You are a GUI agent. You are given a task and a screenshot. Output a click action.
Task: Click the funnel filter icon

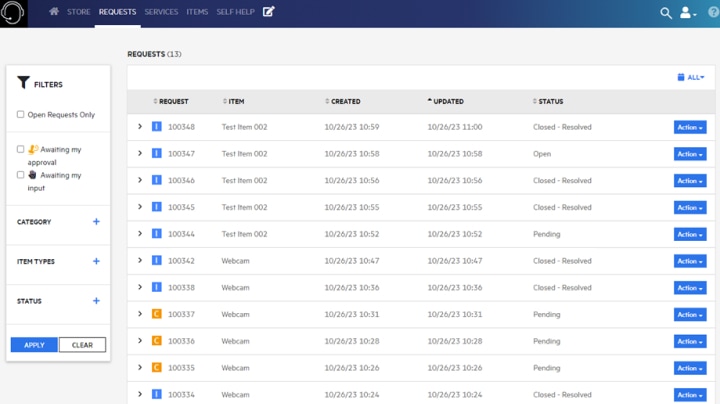point(23,82)
